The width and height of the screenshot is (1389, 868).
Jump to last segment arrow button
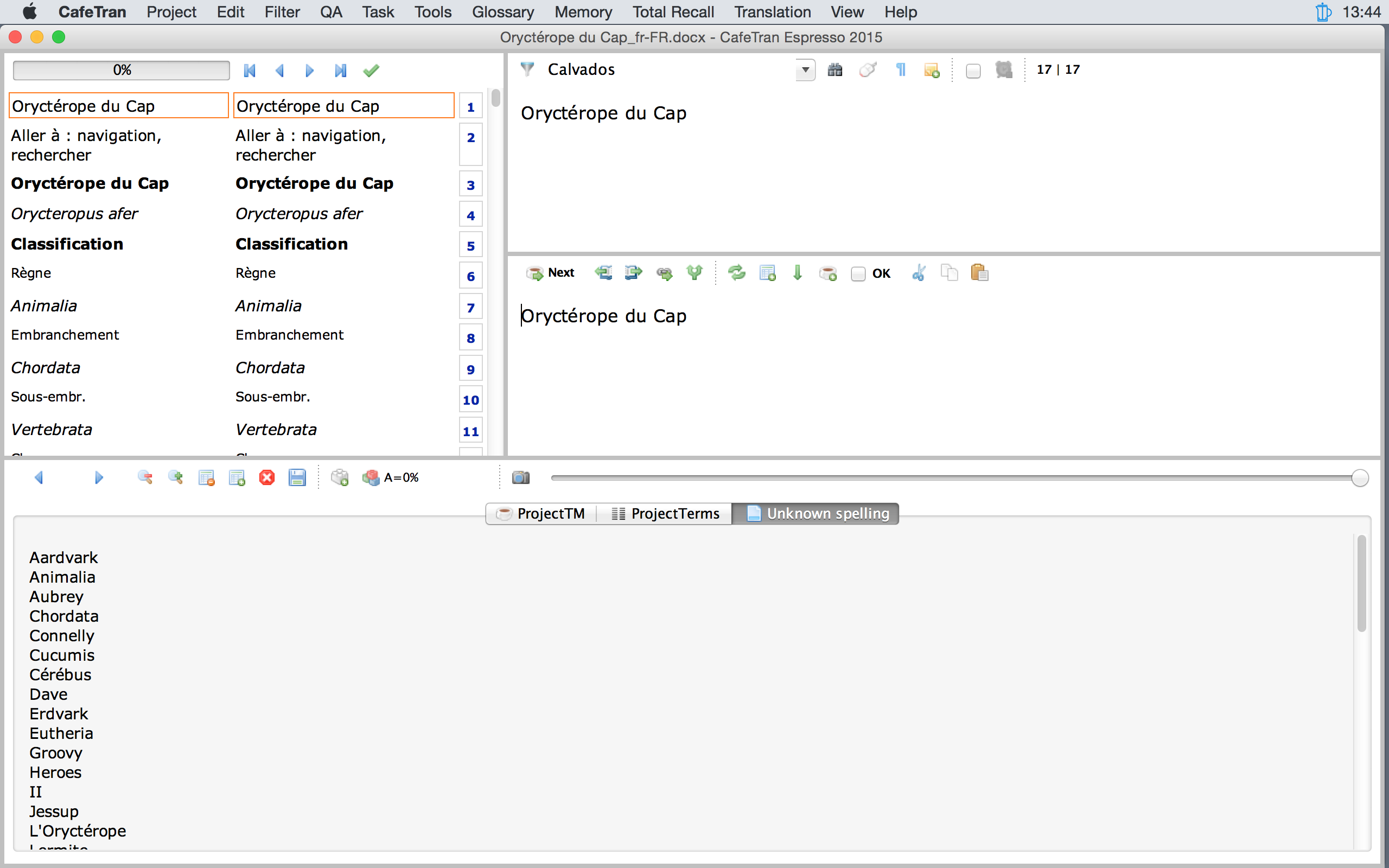point(340,71)
